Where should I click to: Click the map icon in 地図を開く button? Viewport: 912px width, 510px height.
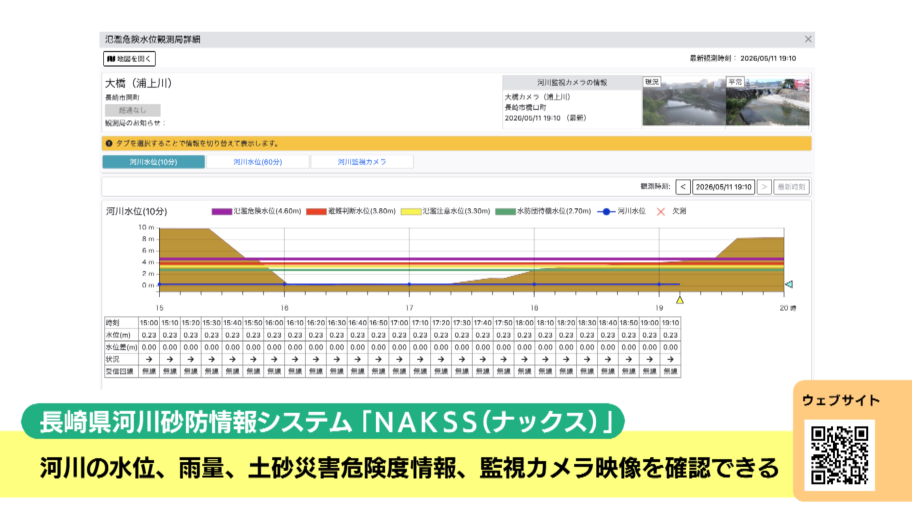point(111,59)
